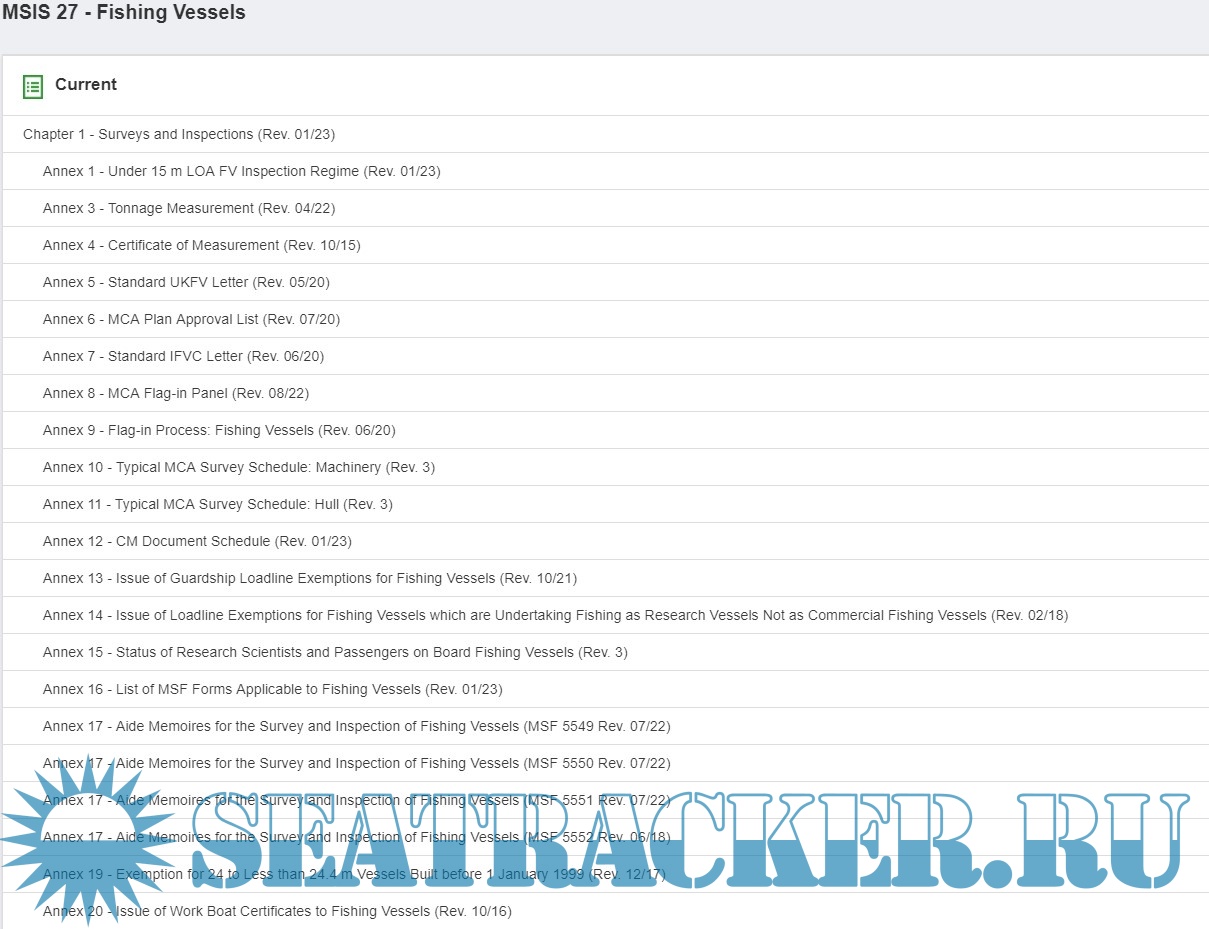Open Annex 1 Under 15 m LOA Inspection Regime

[x=241, y=171]
